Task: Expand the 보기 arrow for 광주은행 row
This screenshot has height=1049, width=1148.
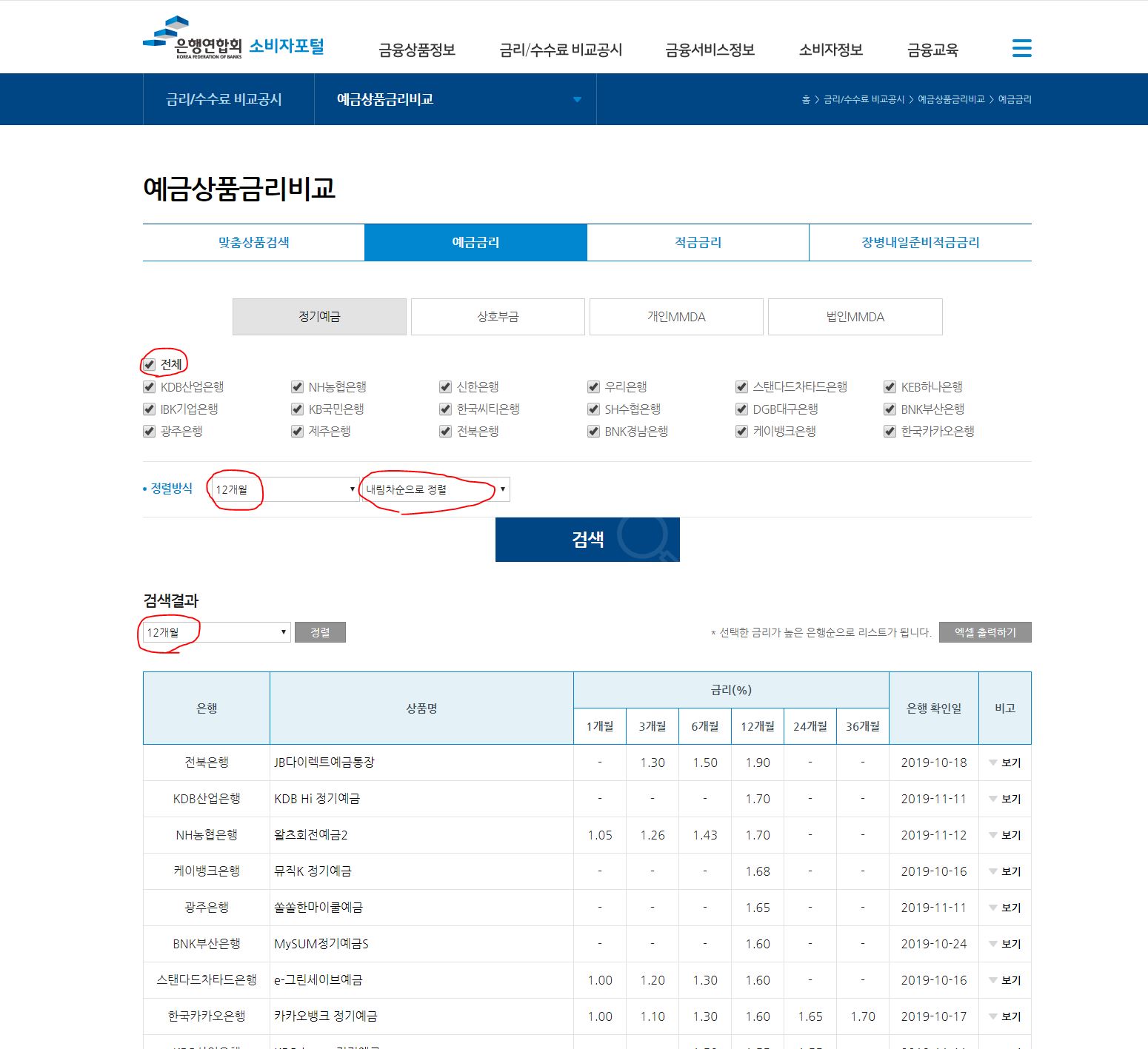Action: (1004, 908)
